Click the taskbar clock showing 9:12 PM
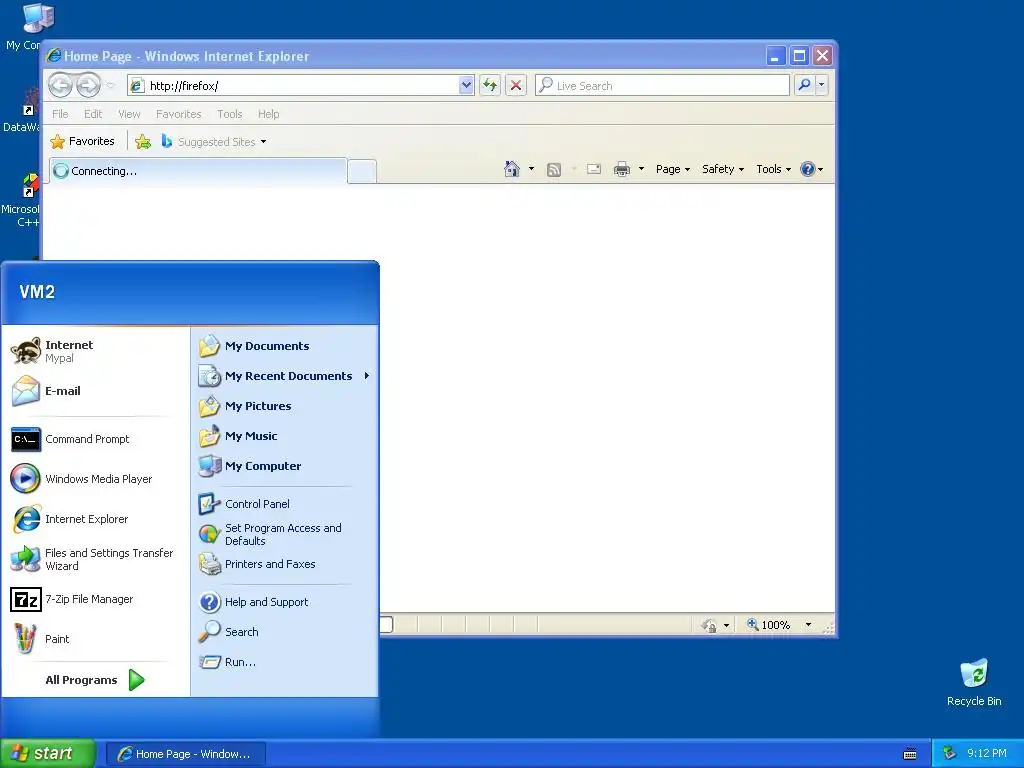 coord(986,753)
